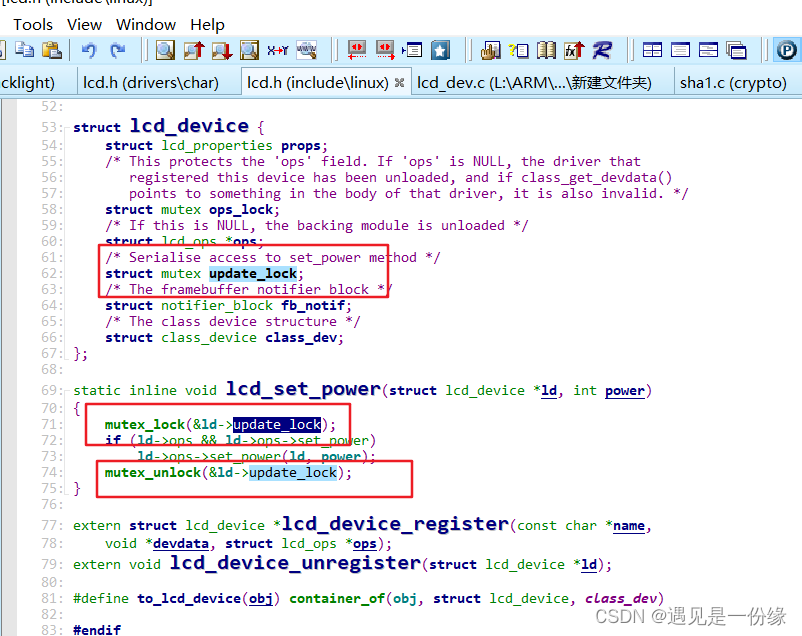The height and width of the screenshot is (636, 802).
Task: Click the Search Forward magnifier icon
Action: (x=220, y=51)
